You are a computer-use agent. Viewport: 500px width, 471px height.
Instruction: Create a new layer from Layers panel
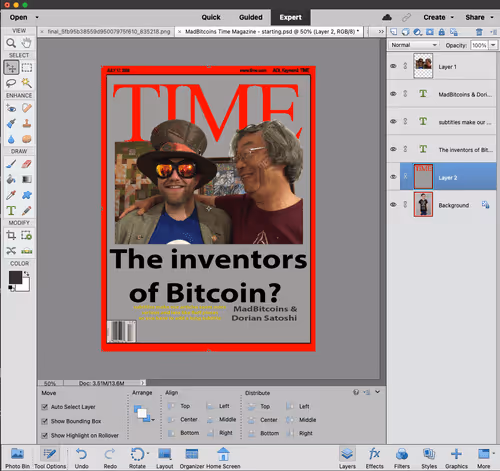(x=394, y=32)
